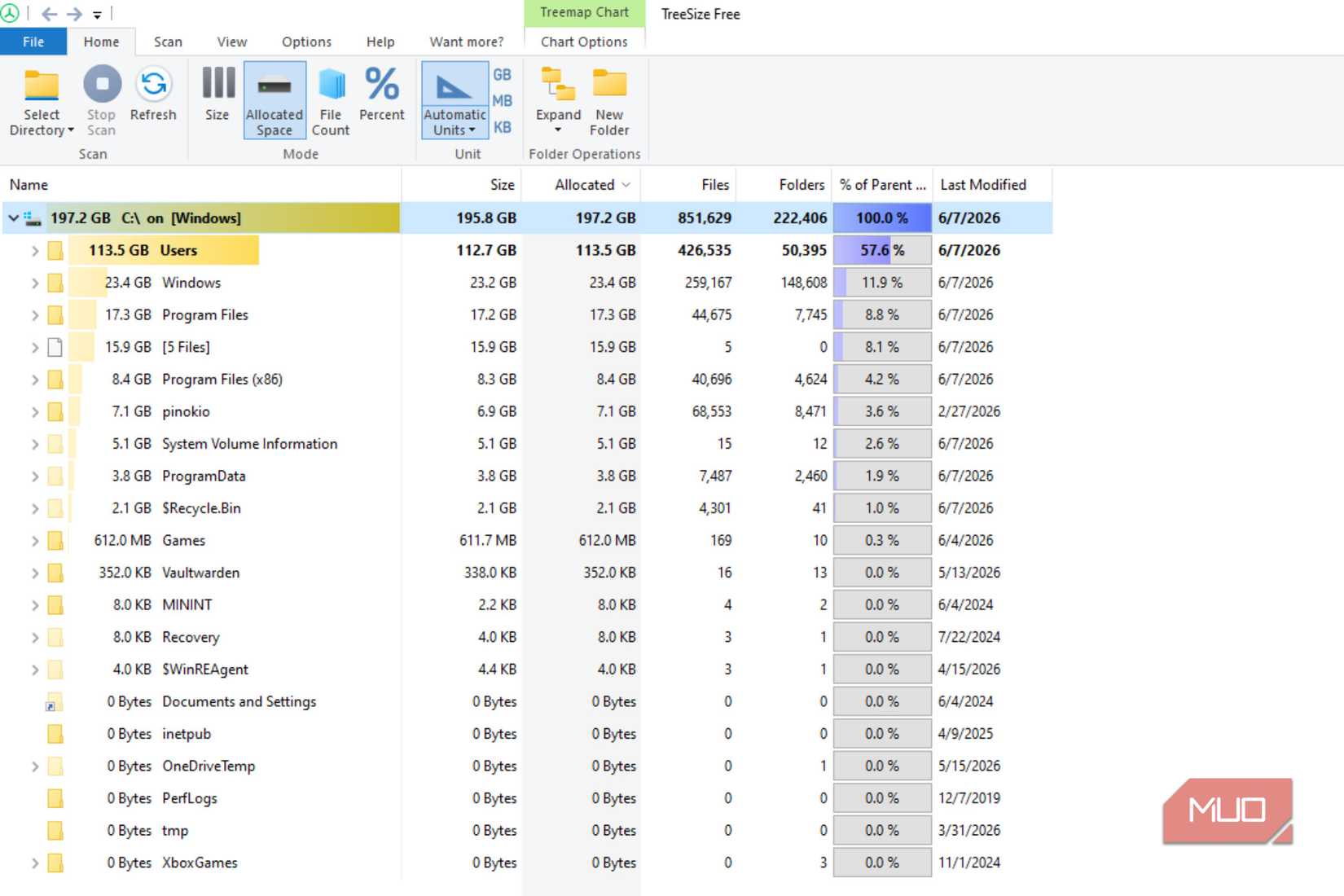
Task: Collapse the C:\ root drive node
Action: pyautogui.click(x=13, y=218)
